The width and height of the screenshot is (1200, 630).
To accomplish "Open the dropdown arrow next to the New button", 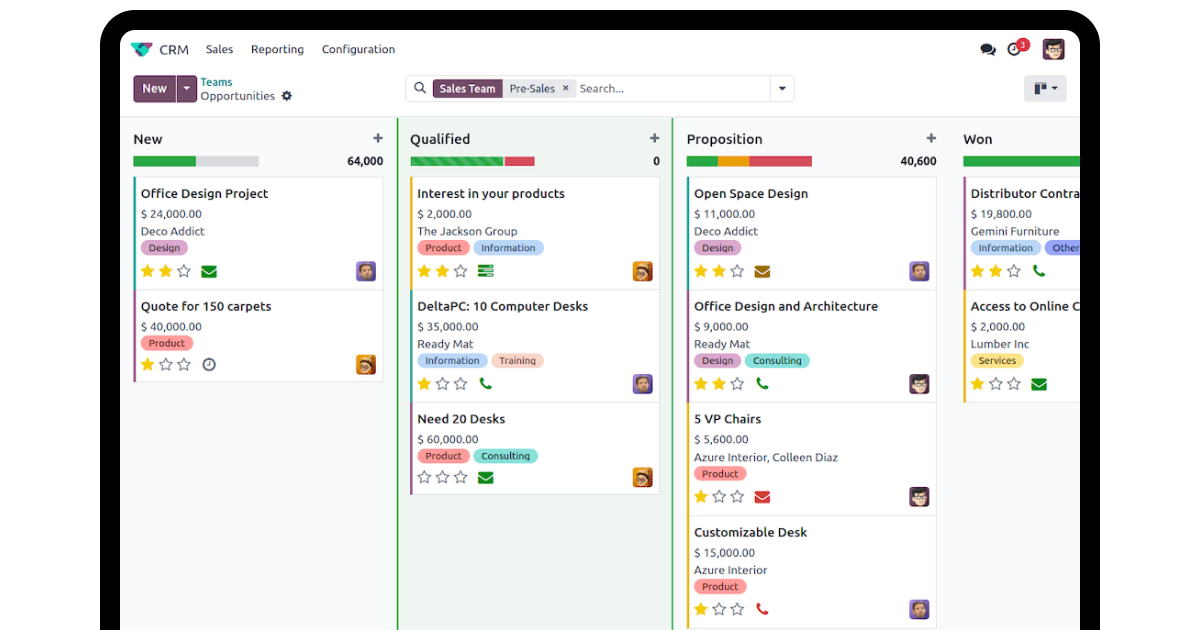I will (187, 89).
